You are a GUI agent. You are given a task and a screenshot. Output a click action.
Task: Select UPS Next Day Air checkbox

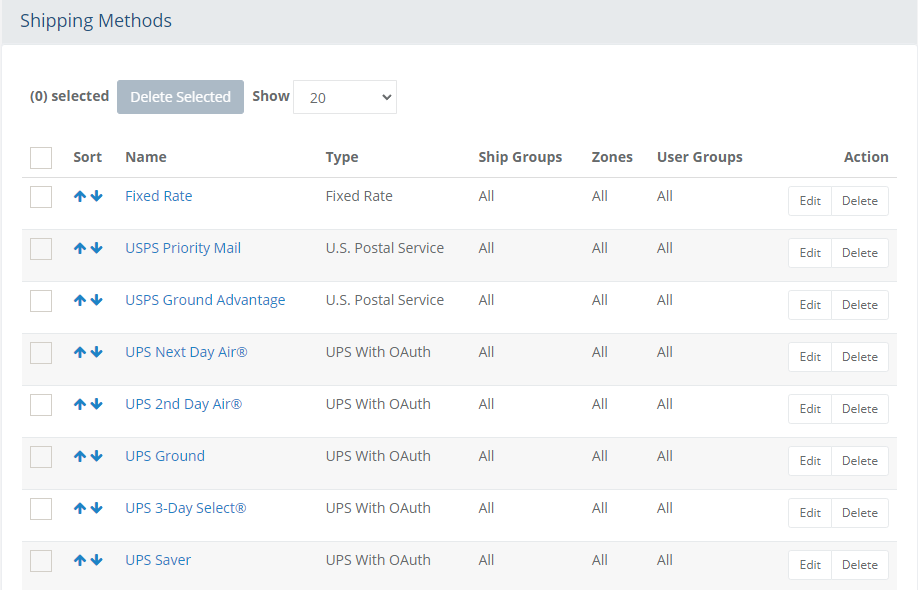(41, 354)
